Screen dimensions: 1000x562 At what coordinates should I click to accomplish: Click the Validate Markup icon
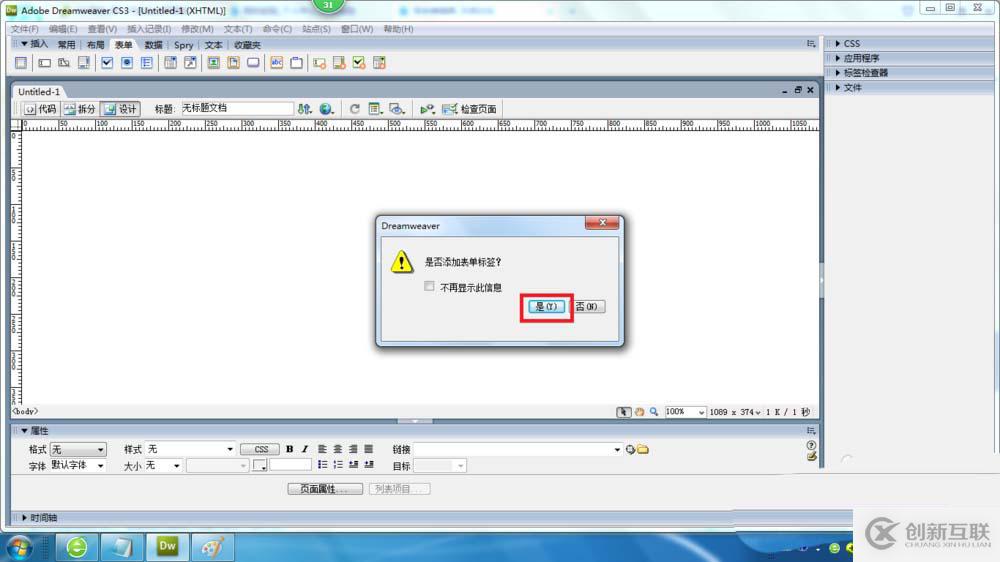tap(427, 109)
